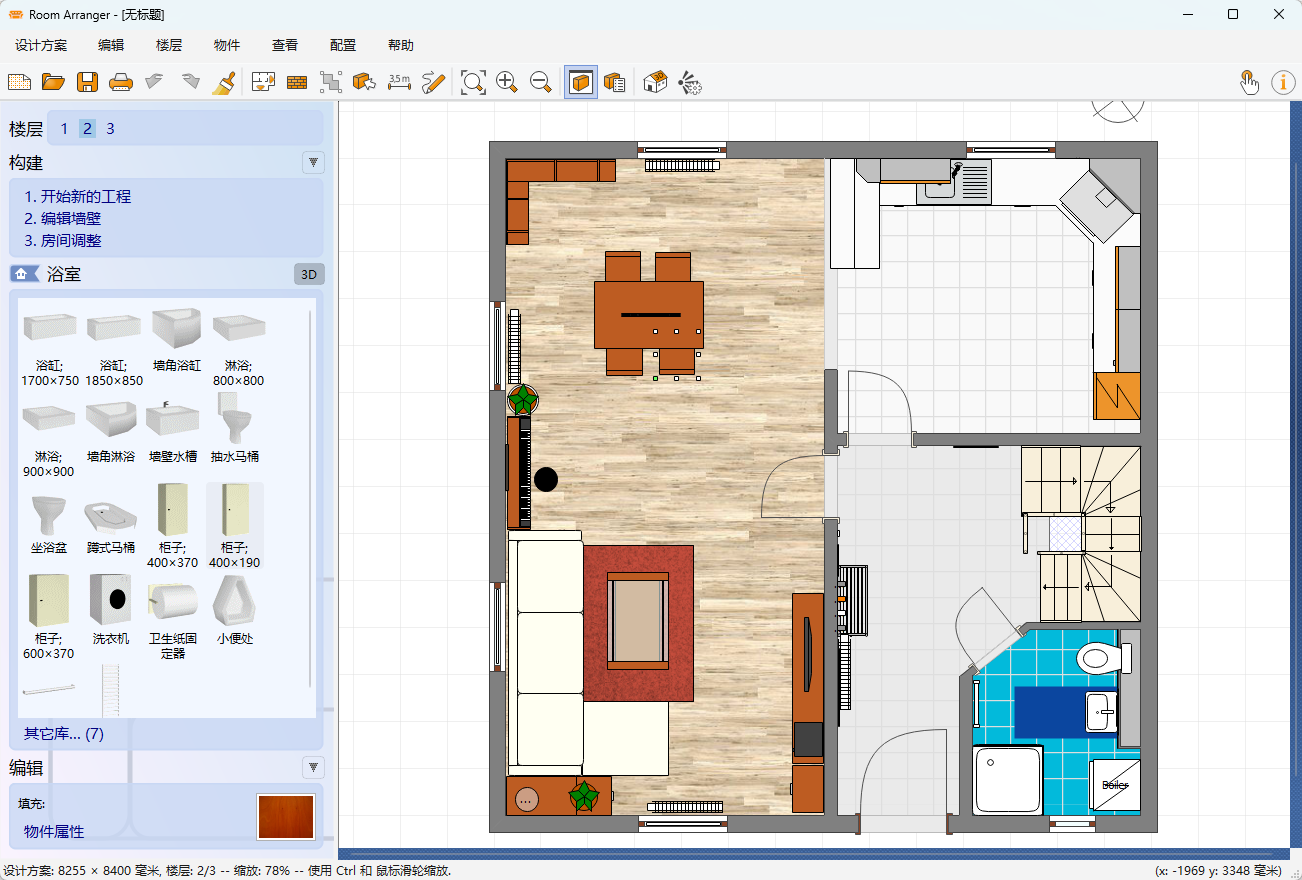Click the 3D button next to 浴室
Viewport: 1302px width, 880px height.
(310, 274)
